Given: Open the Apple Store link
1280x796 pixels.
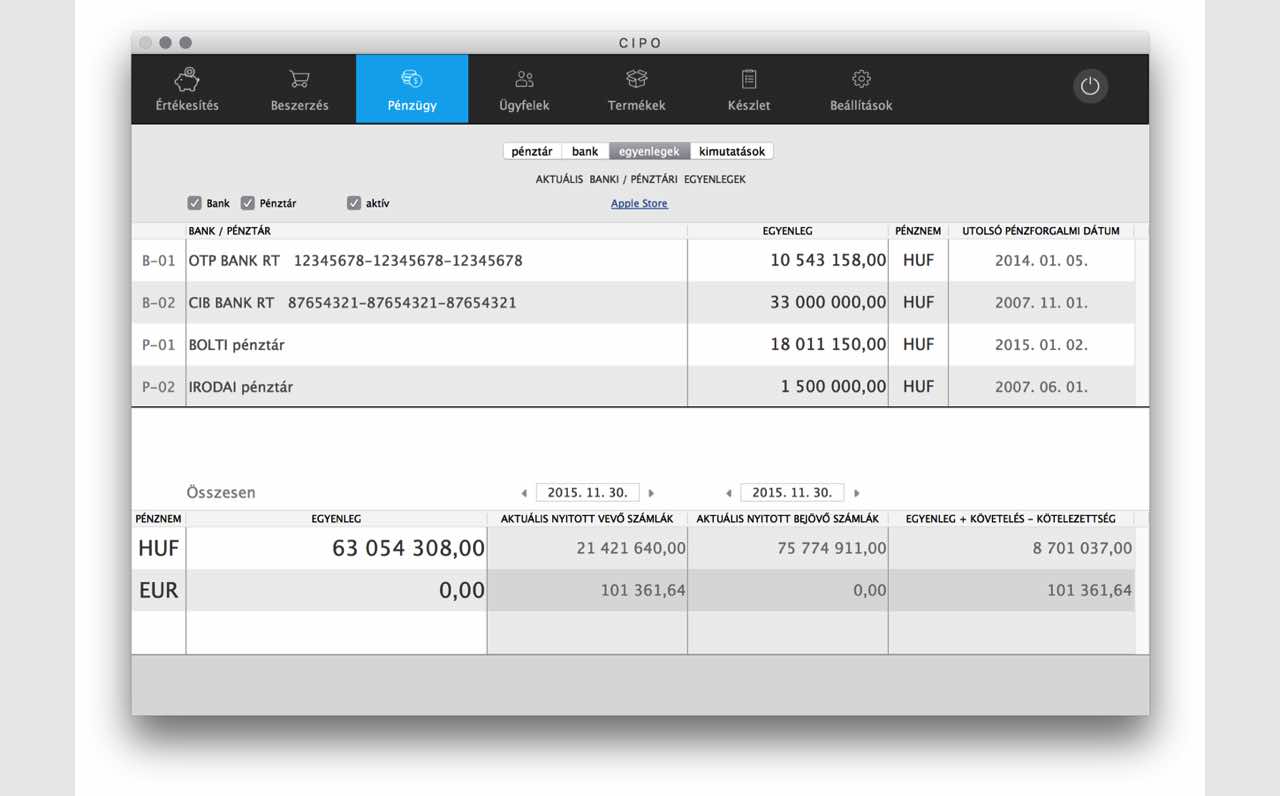Looking at the screenshot, I should pyautogui.click(x=639, y=204).
